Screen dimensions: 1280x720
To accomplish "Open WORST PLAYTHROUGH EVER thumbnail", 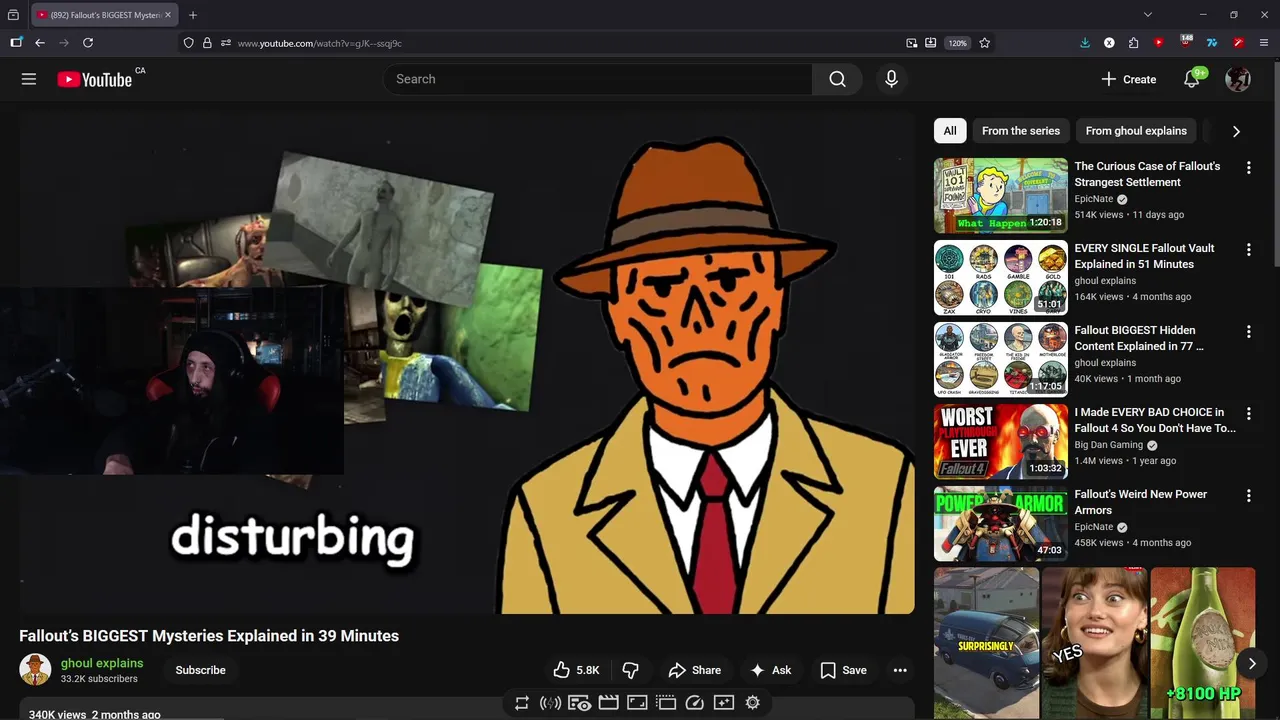I will [x=1001, y=441].
